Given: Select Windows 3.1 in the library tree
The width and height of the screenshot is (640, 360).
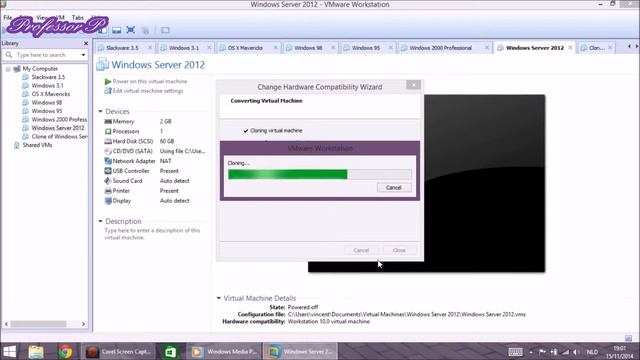Looking at the screenshot, I should point(47,85).
